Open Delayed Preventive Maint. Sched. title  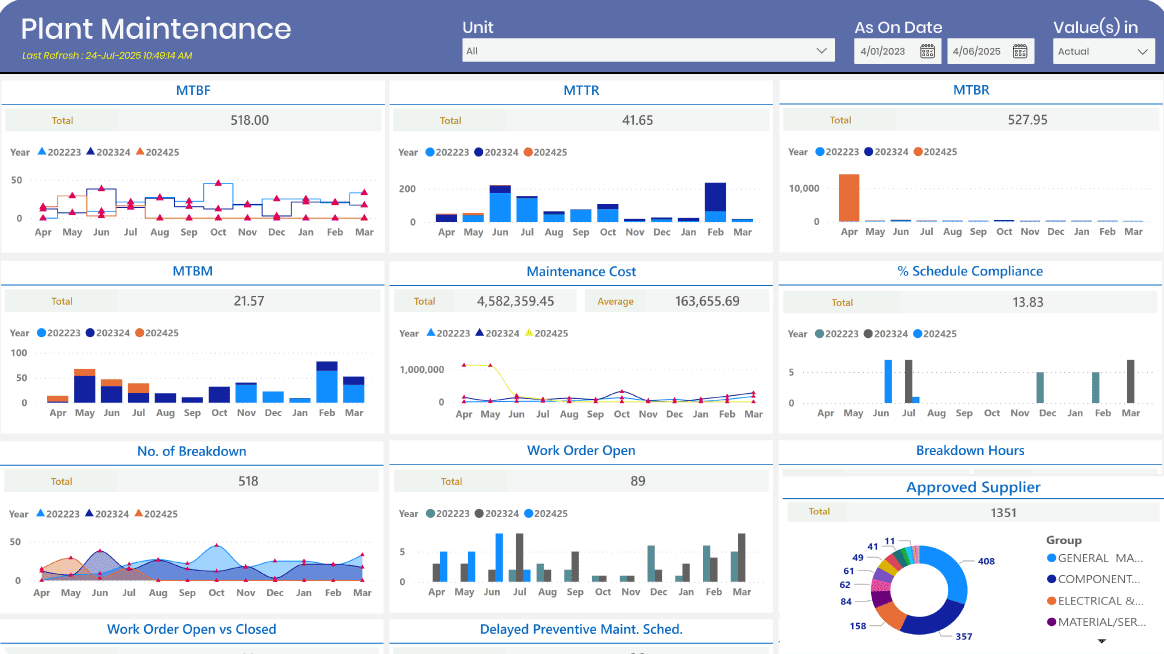(x=581, y=630)
